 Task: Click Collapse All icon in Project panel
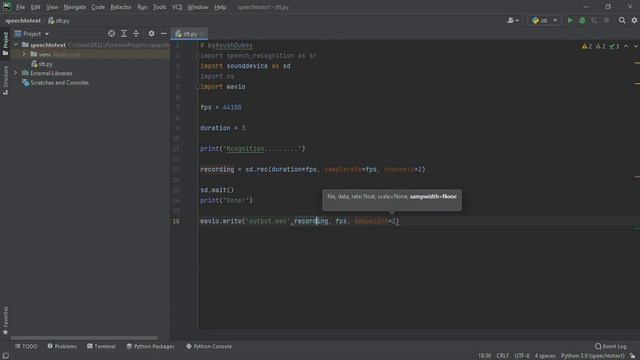(136, 33)
